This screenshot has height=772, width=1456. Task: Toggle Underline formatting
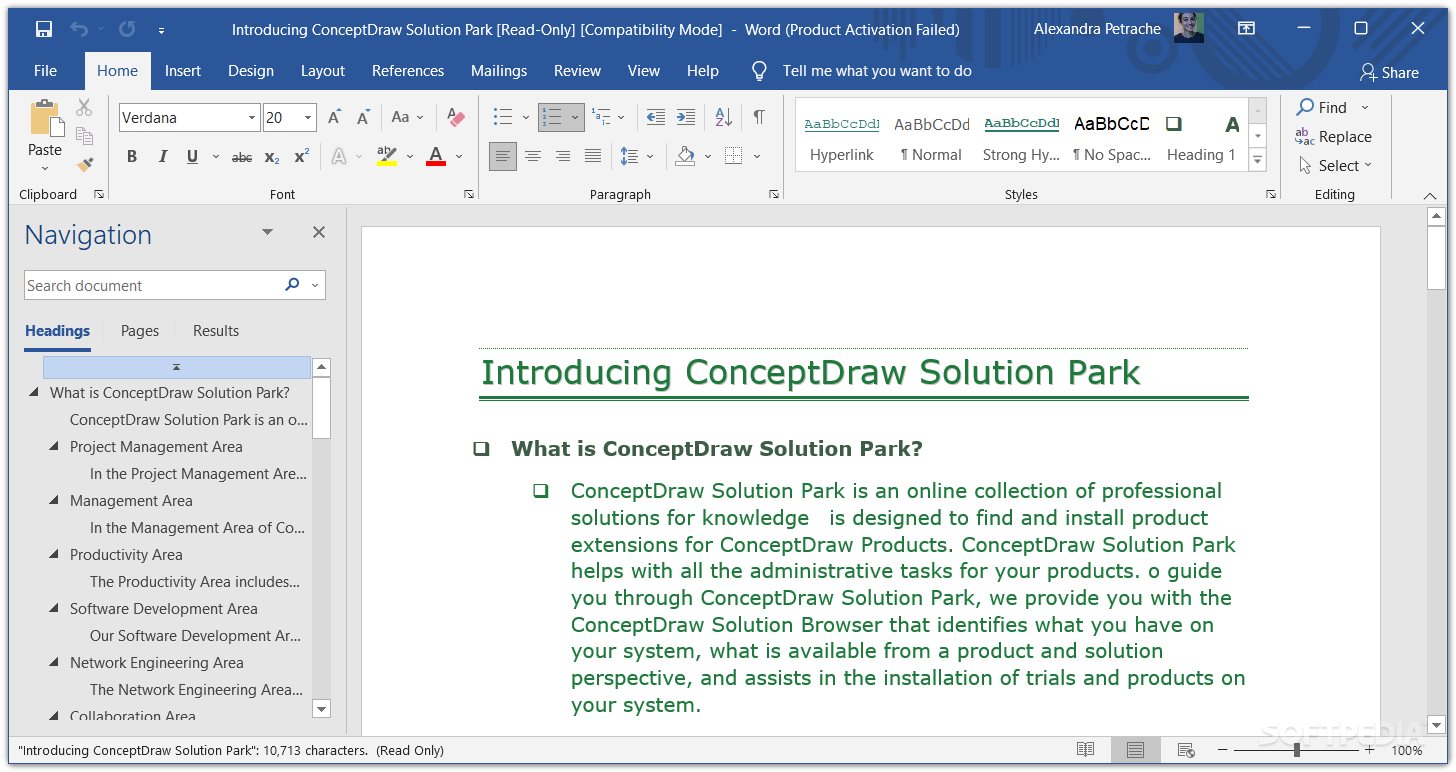(x=191, y=157)
